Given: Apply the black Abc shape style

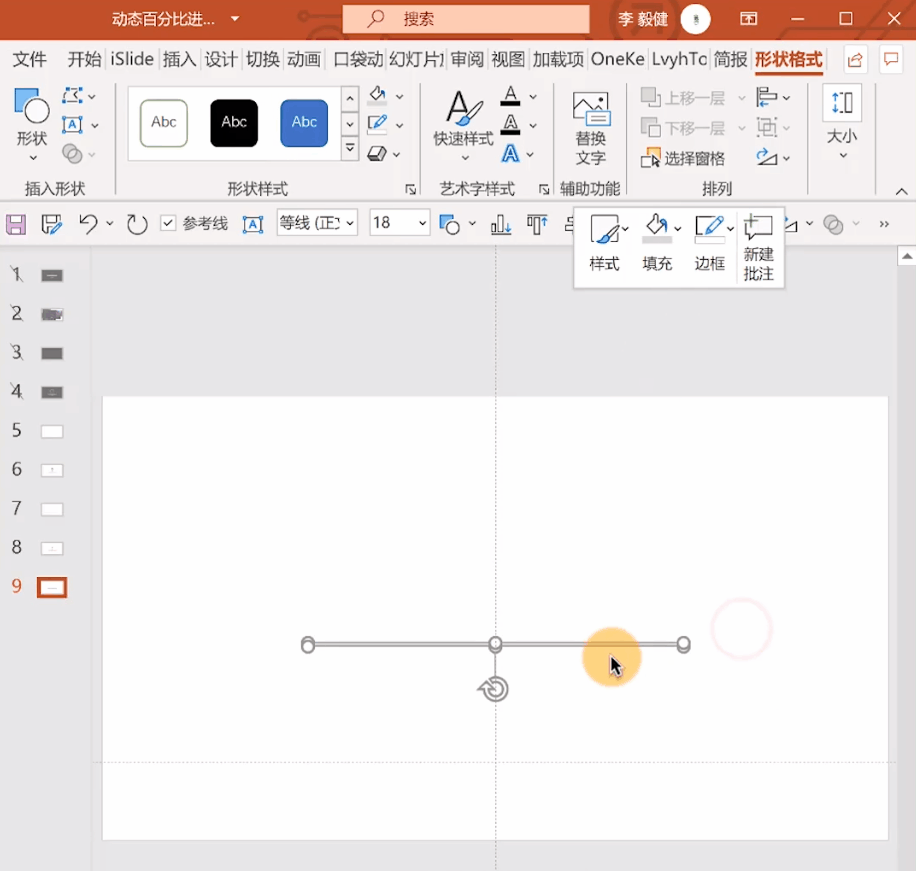Looking at the screenshot, I should (x=234, y=123).
